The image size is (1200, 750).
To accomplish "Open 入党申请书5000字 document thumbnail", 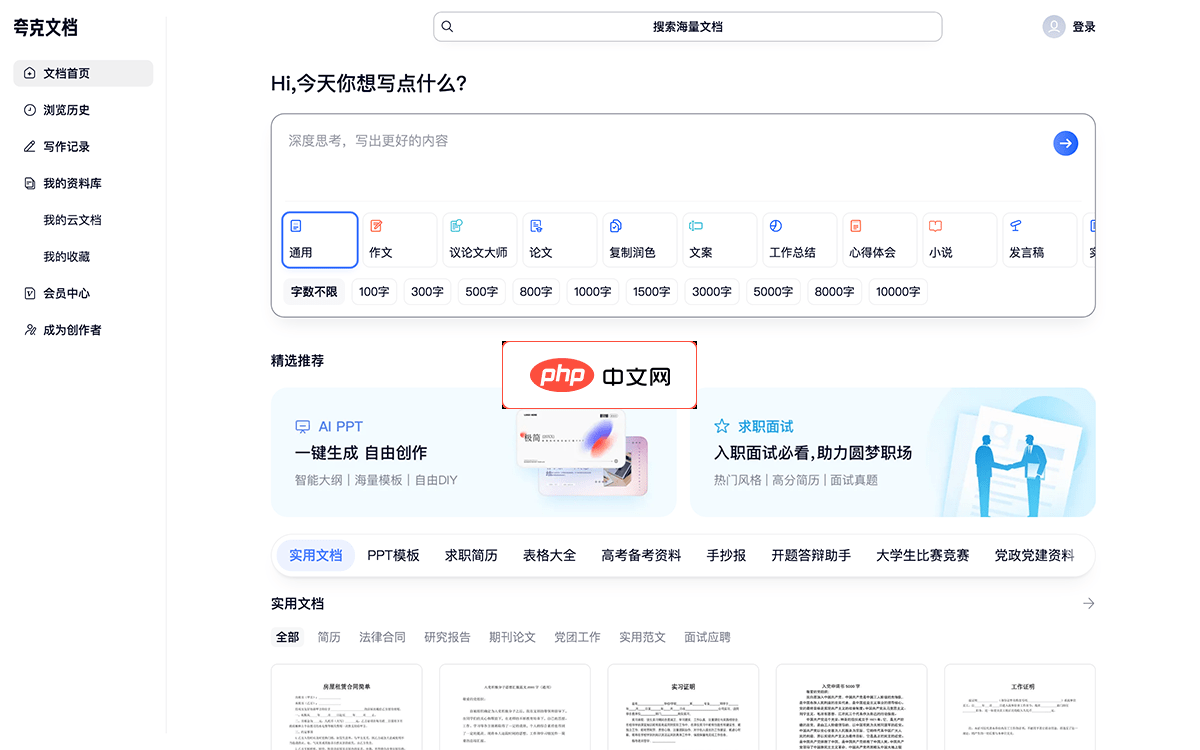I will click(x=852, y=707).
